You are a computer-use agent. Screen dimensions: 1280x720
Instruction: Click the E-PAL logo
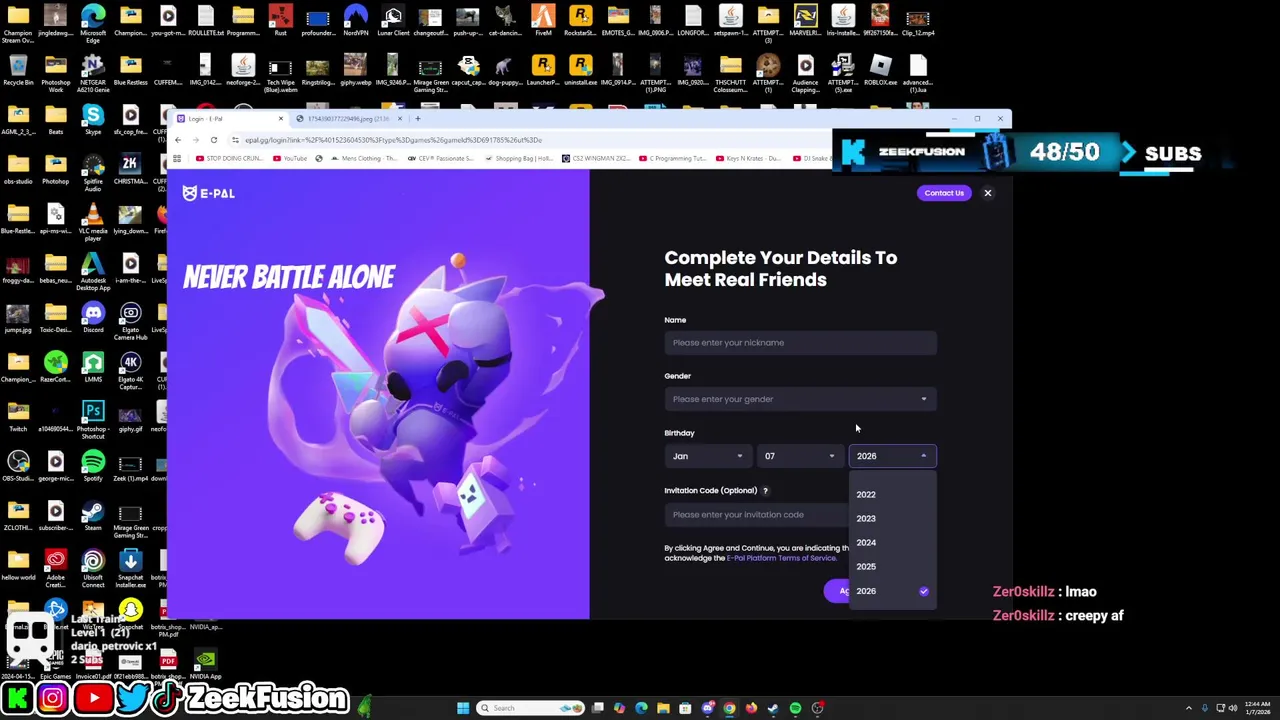(209, 193)
